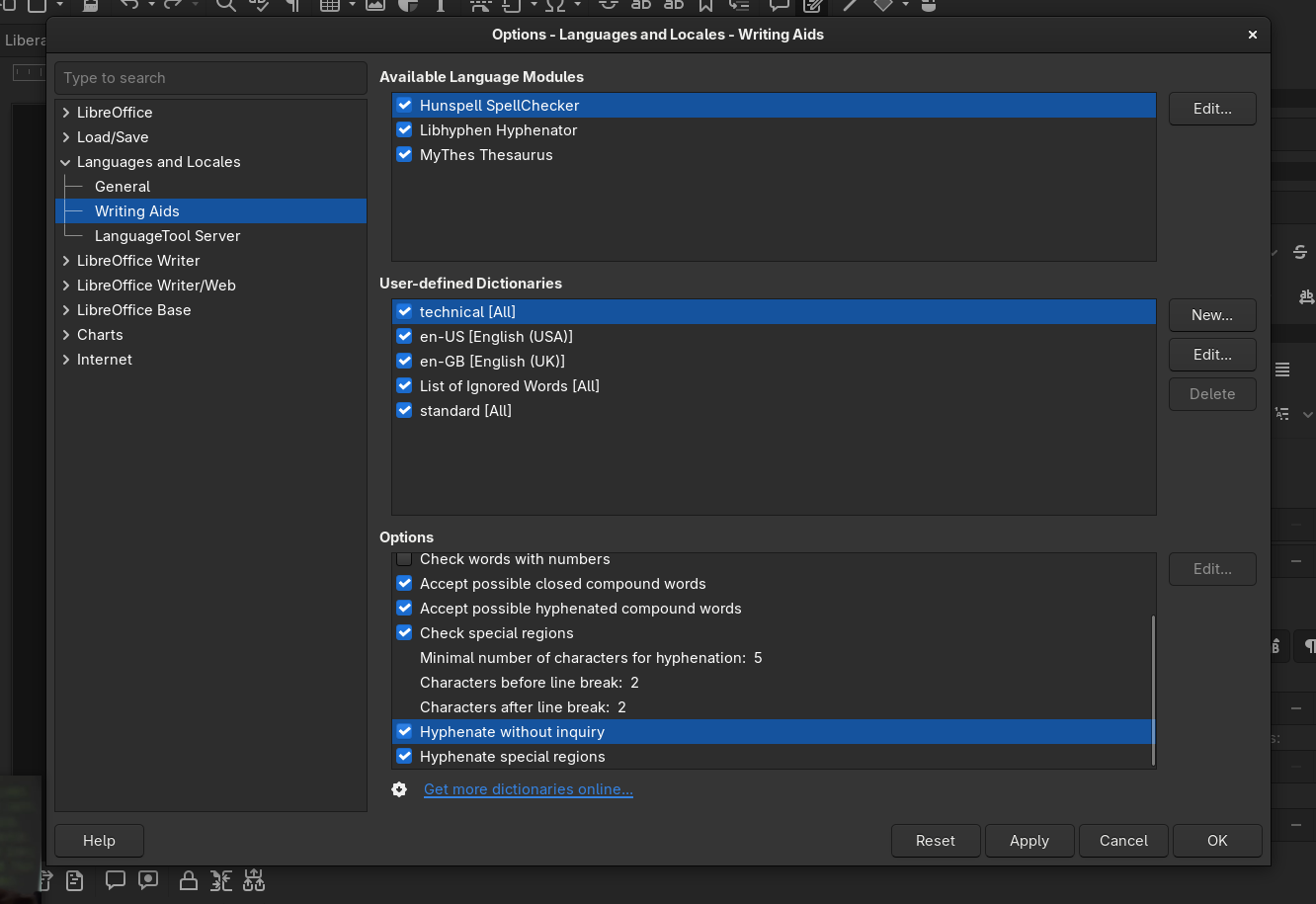Click the merge arrows icon in bottom toolbar
Screen dimensions: 1316x904
pos(221,880)
